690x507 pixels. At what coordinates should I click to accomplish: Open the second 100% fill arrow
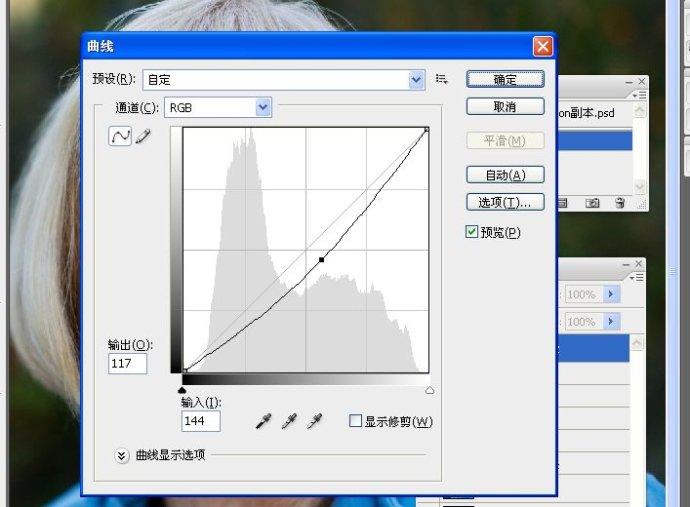tap(611, 321)
